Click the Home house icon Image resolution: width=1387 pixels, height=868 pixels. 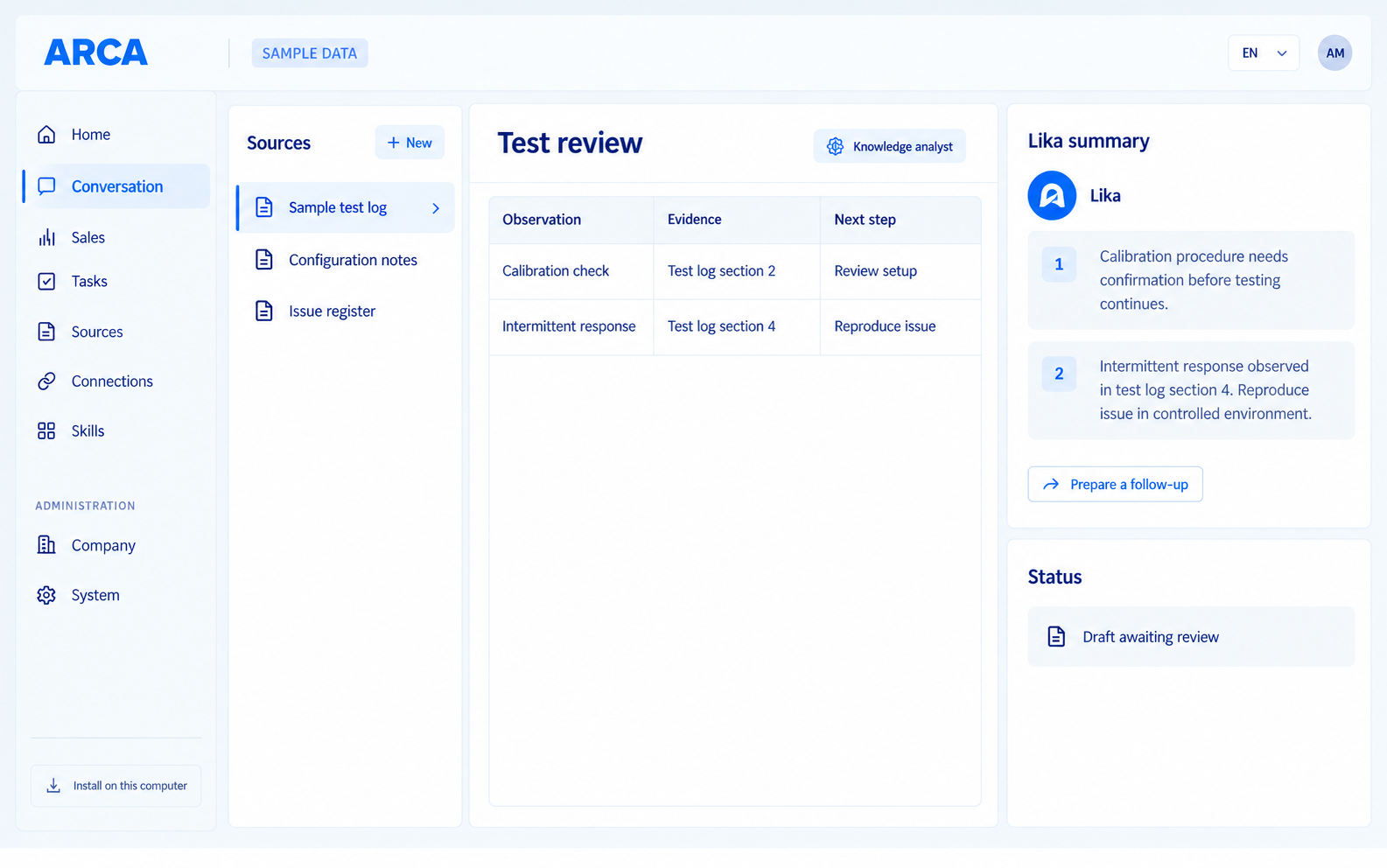click(x=46, y=134)
